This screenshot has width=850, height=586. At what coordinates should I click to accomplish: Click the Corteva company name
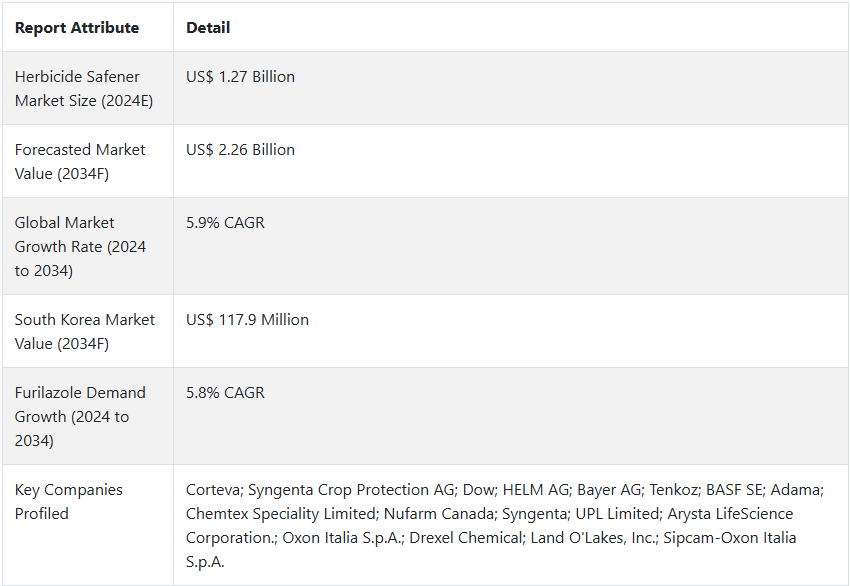click(x=214, y=490)
